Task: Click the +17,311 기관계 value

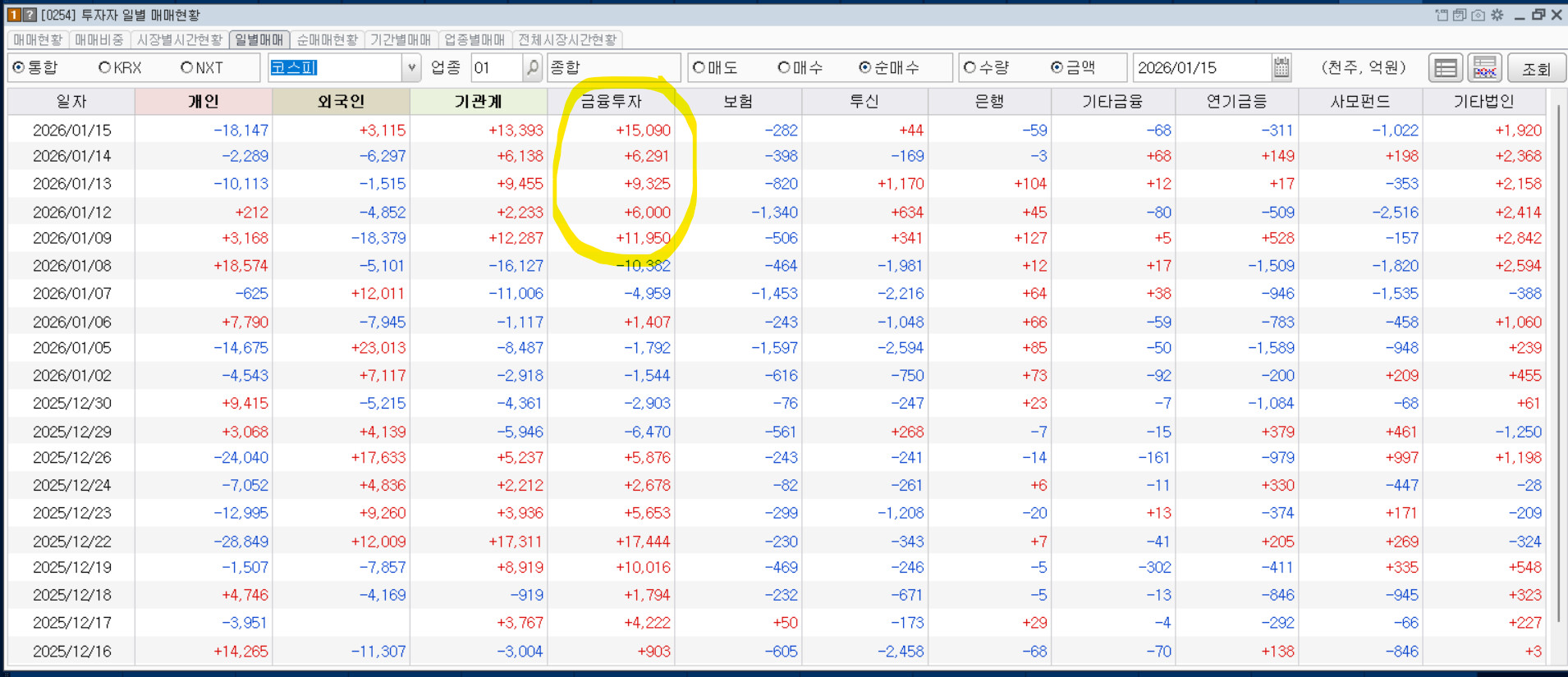Action: (516, 542)
